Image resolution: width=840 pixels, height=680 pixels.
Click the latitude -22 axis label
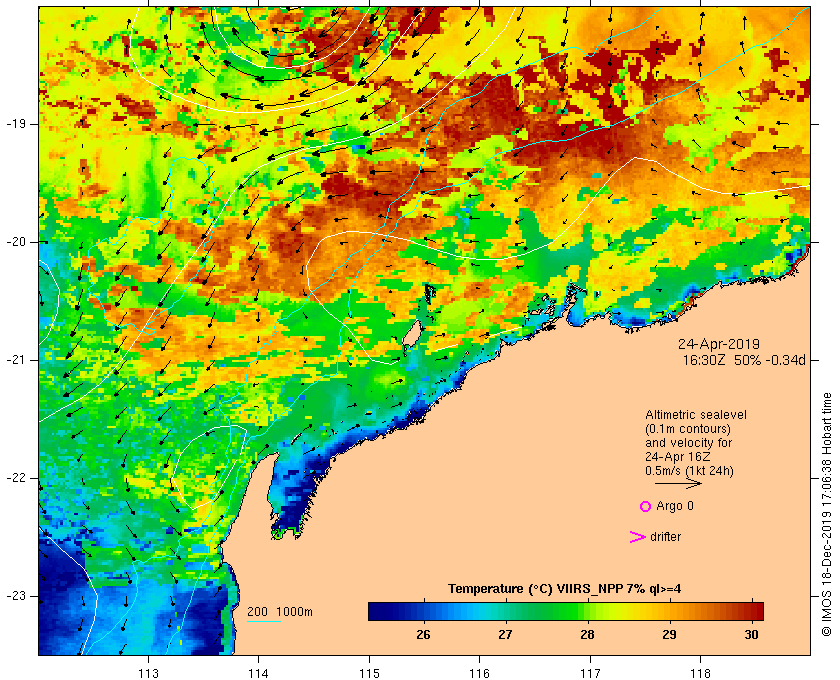16,477
